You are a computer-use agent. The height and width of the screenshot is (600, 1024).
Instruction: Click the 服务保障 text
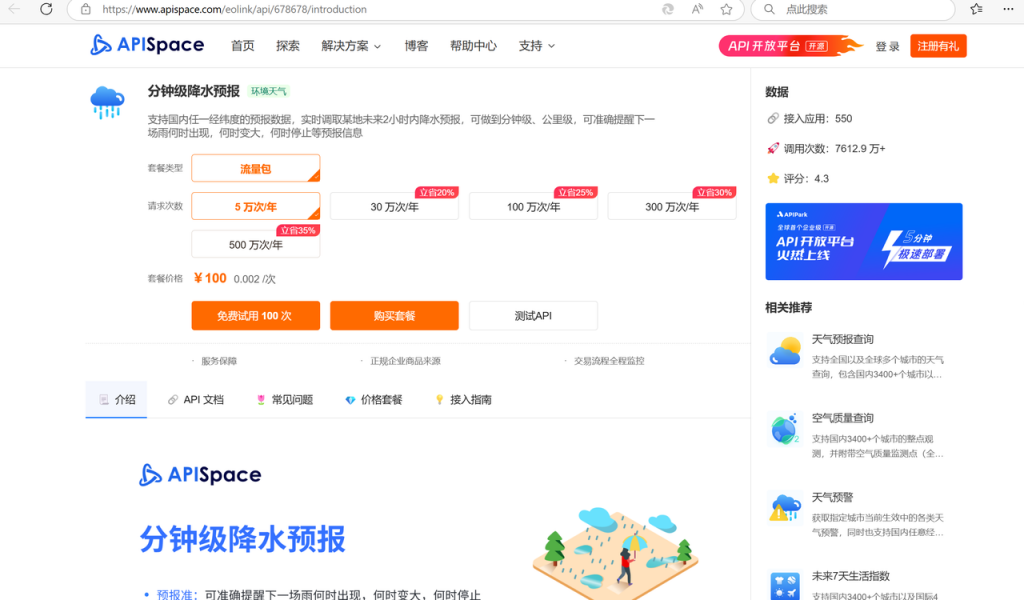click(x=219, y=360)
